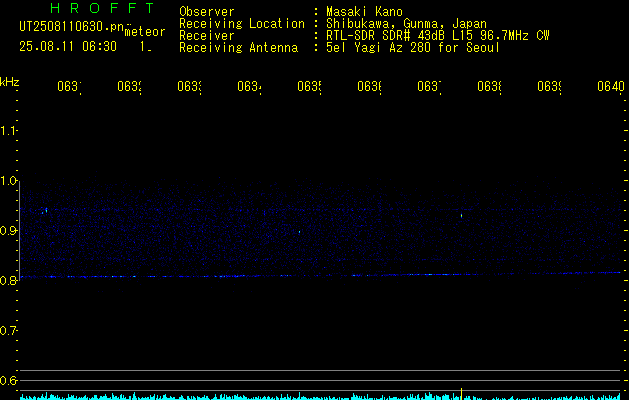The width and height of the screenshot is (629, 400).
Task: Click the 'Receiver' field label
Action: [x=207, y=36]
